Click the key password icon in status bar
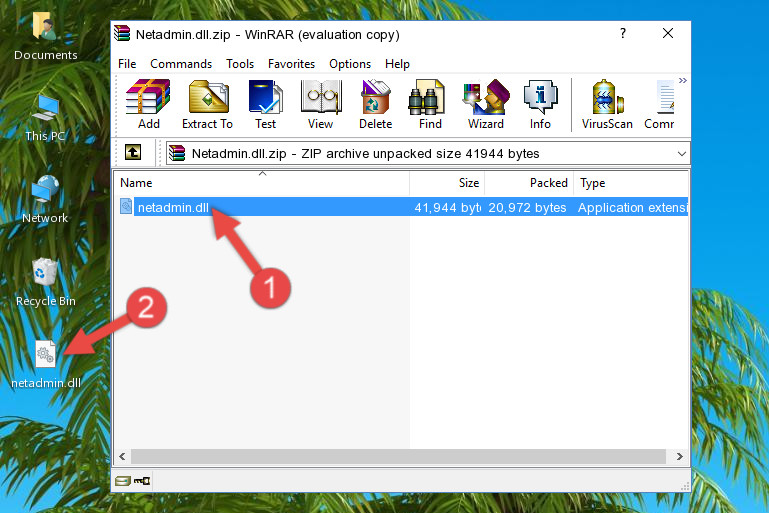Viewport: 769px width, 513px height. click(x=142, y=481)
